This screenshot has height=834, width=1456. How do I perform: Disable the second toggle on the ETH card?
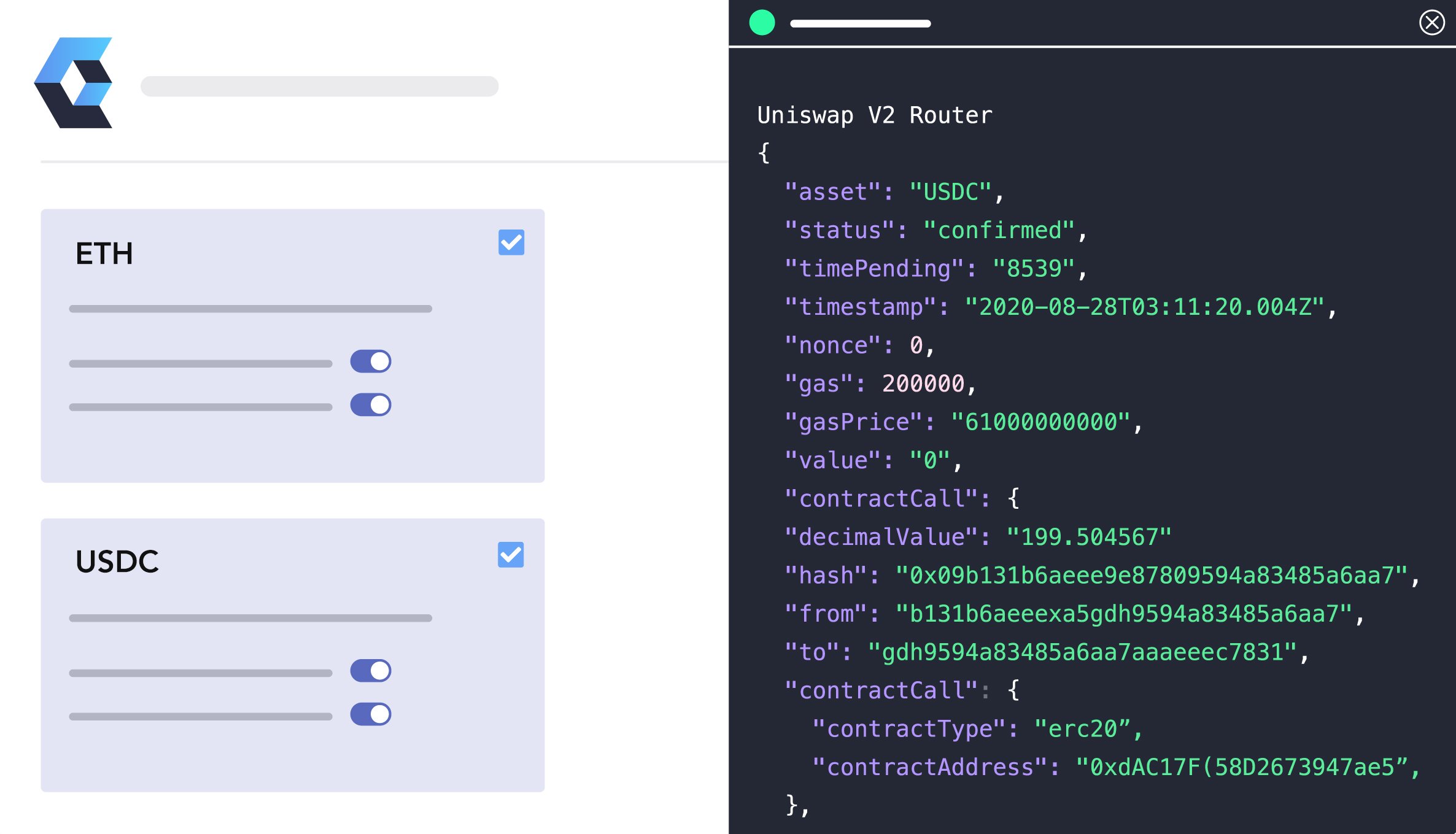coord(370,405)
